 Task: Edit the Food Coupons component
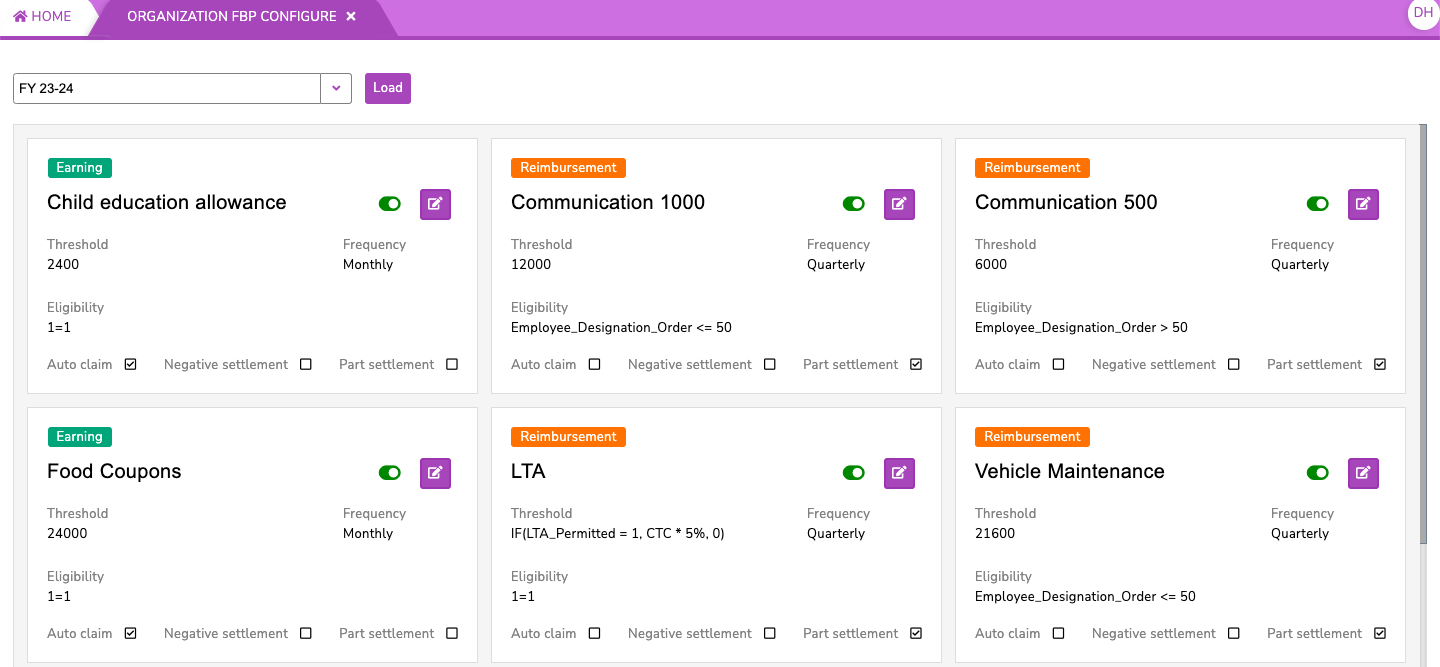coord(435,473)
